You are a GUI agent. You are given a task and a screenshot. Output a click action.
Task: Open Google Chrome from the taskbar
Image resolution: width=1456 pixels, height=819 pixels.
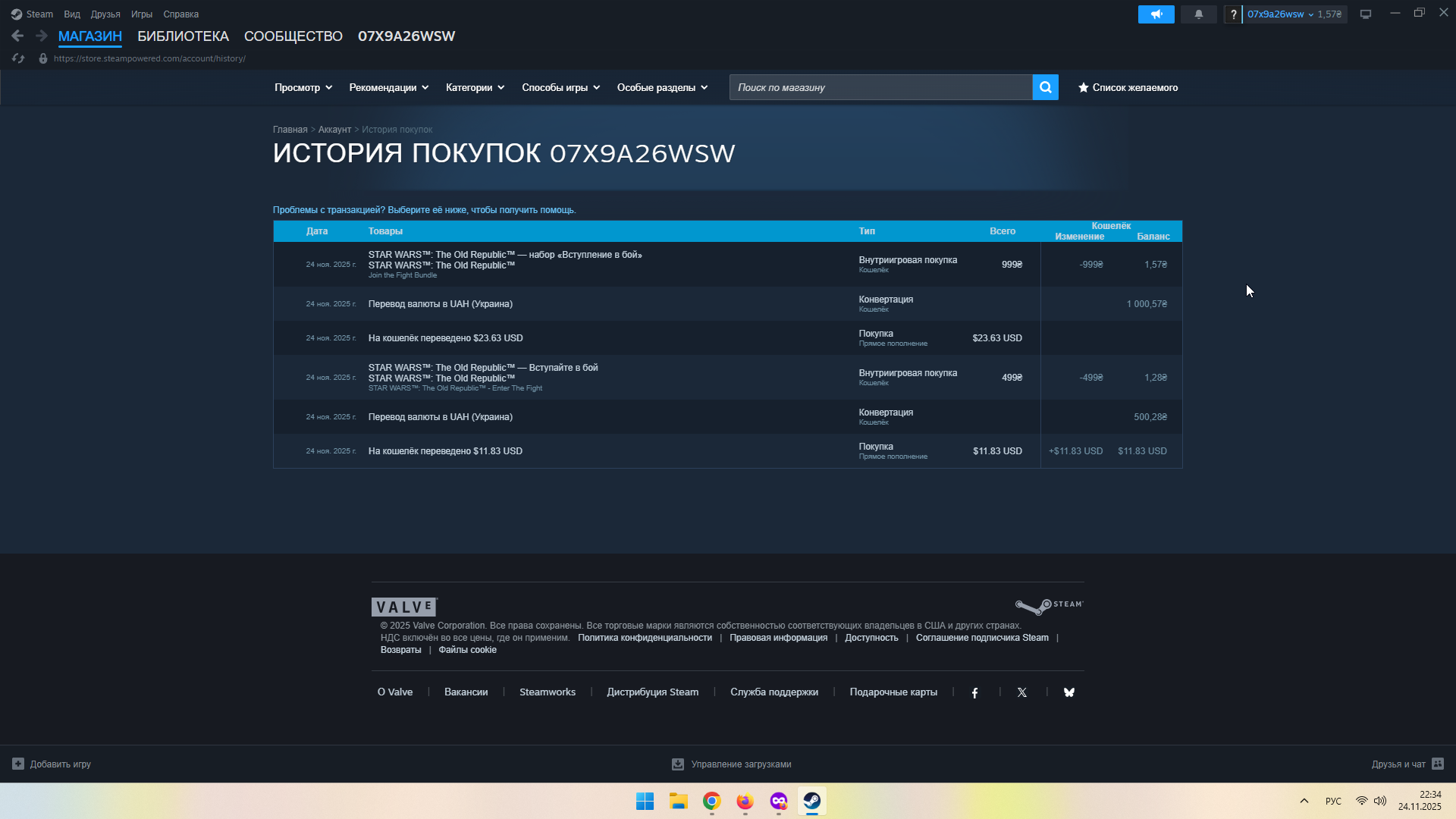tap(711, 802)
